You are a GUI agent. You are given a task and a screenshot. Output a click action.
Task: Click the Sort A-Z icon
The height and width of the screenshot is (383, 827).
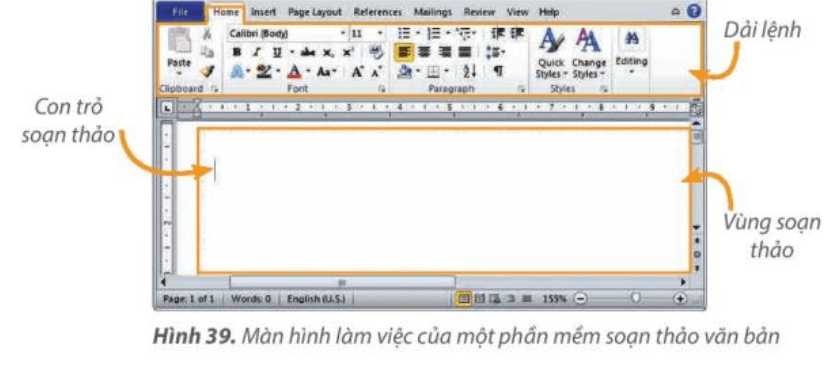coord(469,71)
